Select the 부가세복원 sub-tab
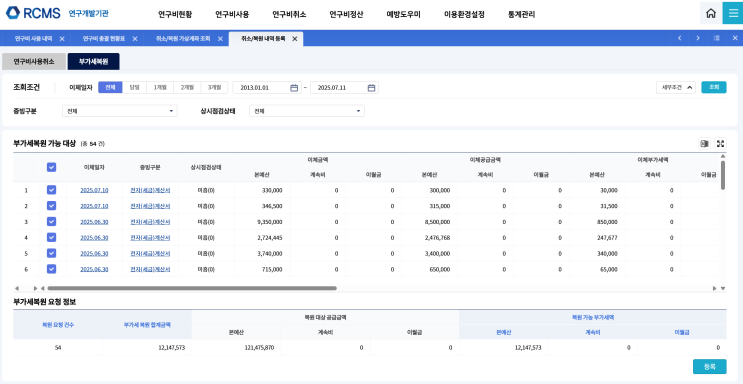This screenshot has height=384, width=743. coord(93,62)
